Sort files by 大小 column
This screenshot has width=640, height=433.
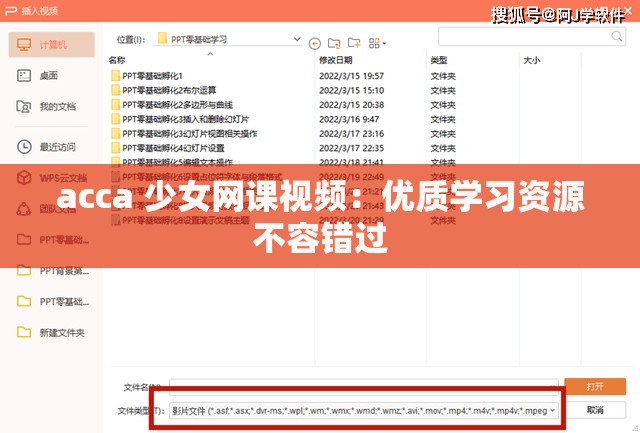coord(532,60)
